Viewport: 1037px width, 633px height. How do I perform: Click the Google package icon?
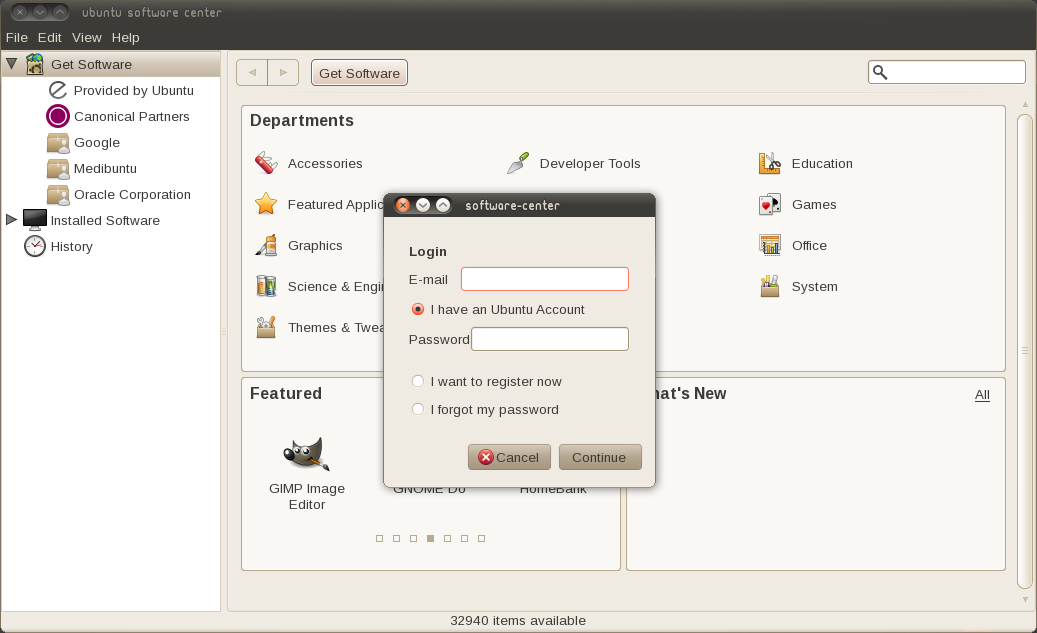click(x=58, y=142)
